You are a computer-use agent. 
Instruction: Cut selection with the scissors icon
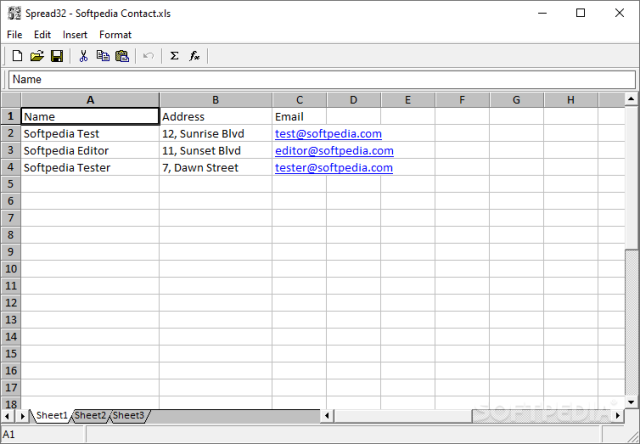[83, 56]
